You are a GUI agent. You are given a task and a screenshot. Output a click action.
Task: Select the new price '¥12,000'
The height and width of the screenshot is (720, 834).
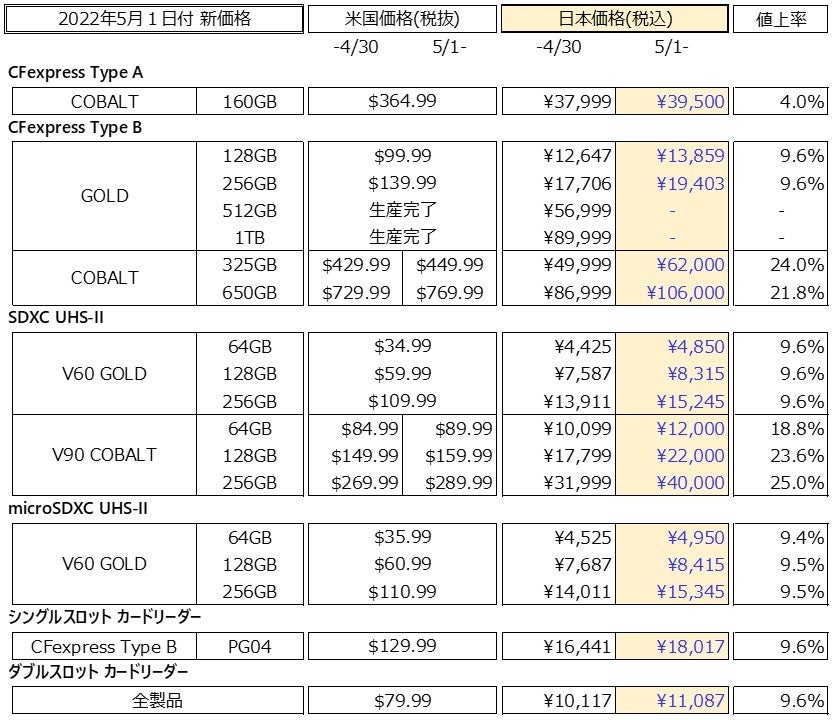tap(690, 429)
